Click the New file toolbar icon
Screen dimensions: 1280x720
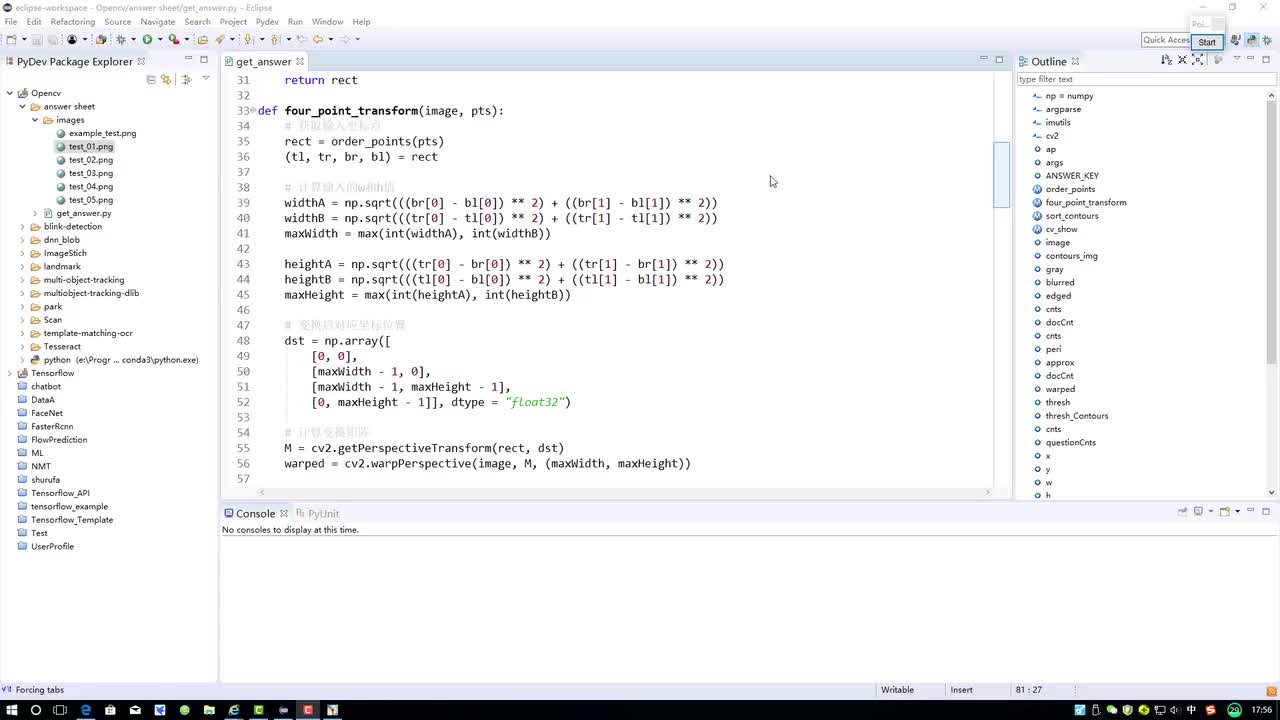coord(10,40)
